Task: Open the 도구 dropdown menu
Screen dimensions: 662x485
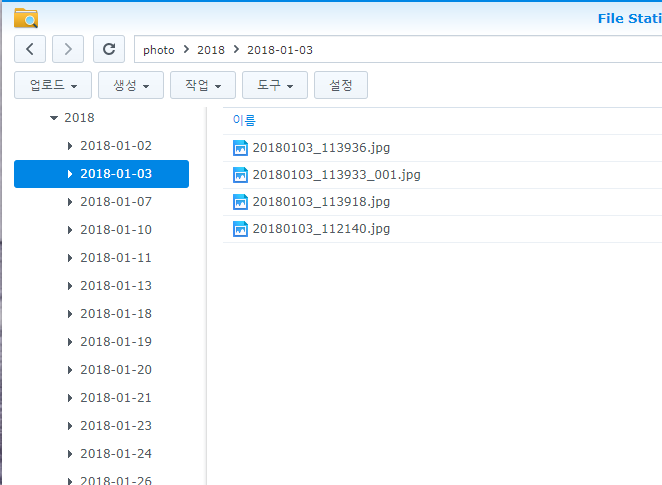Action: click(x=275, y=85)
